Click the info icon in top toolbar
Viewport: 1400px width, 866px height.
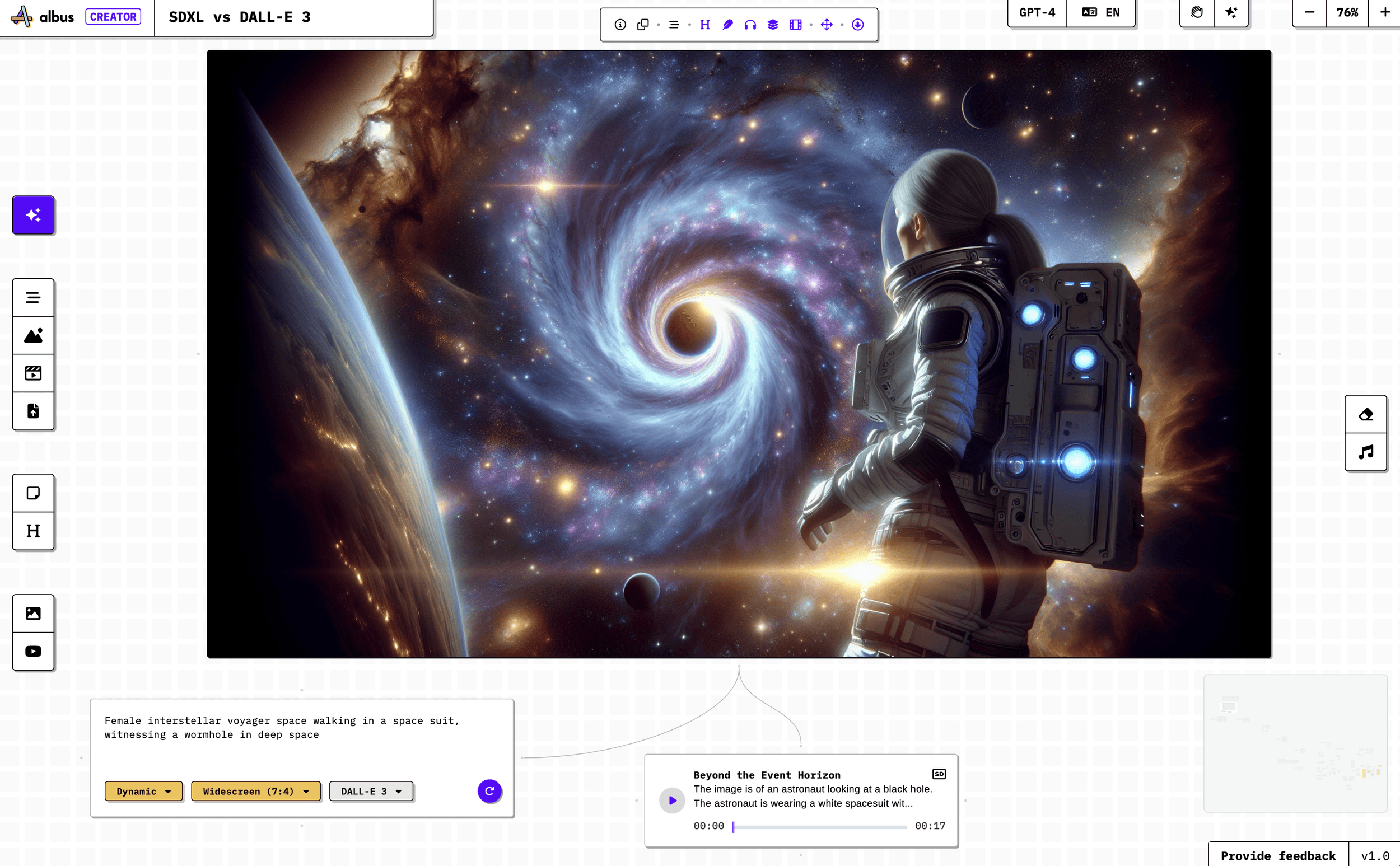coord(620,25)
